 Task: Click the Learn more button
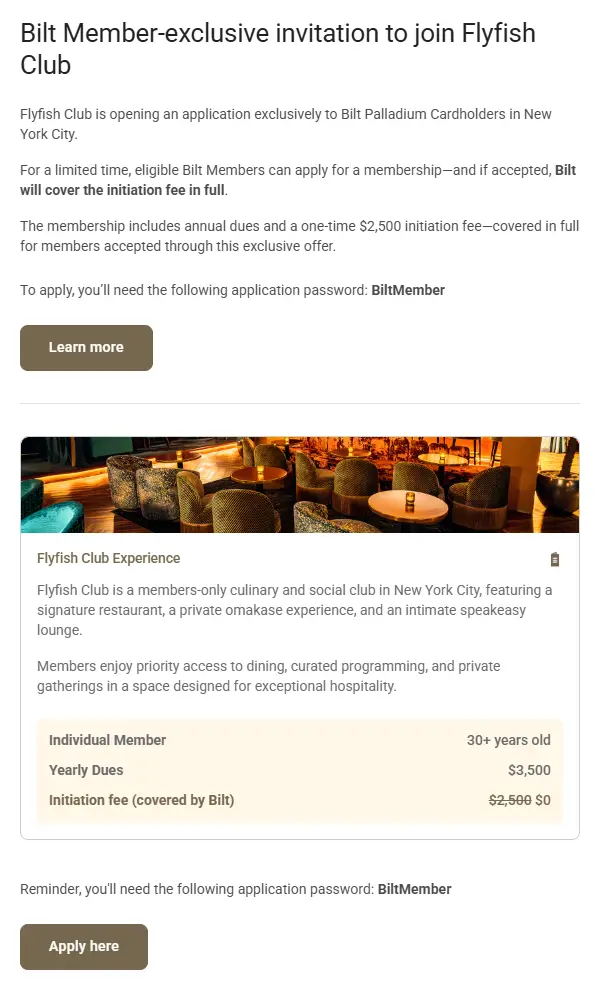click(x=86, y=348)
